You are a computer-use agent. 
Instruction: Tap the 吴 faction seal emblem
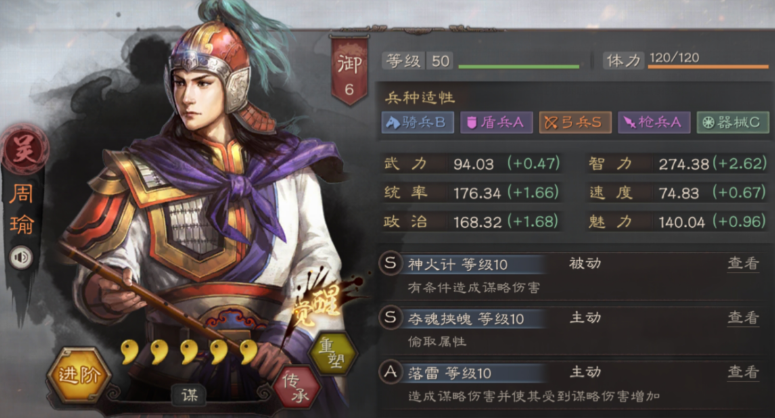coord(24,150)
